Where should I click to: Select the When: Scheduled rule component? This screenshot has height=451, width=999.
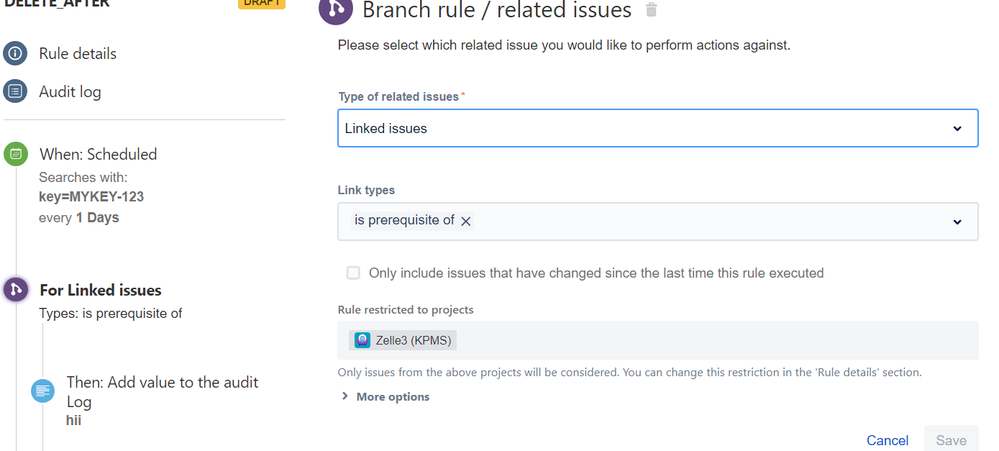coord(98,154)
